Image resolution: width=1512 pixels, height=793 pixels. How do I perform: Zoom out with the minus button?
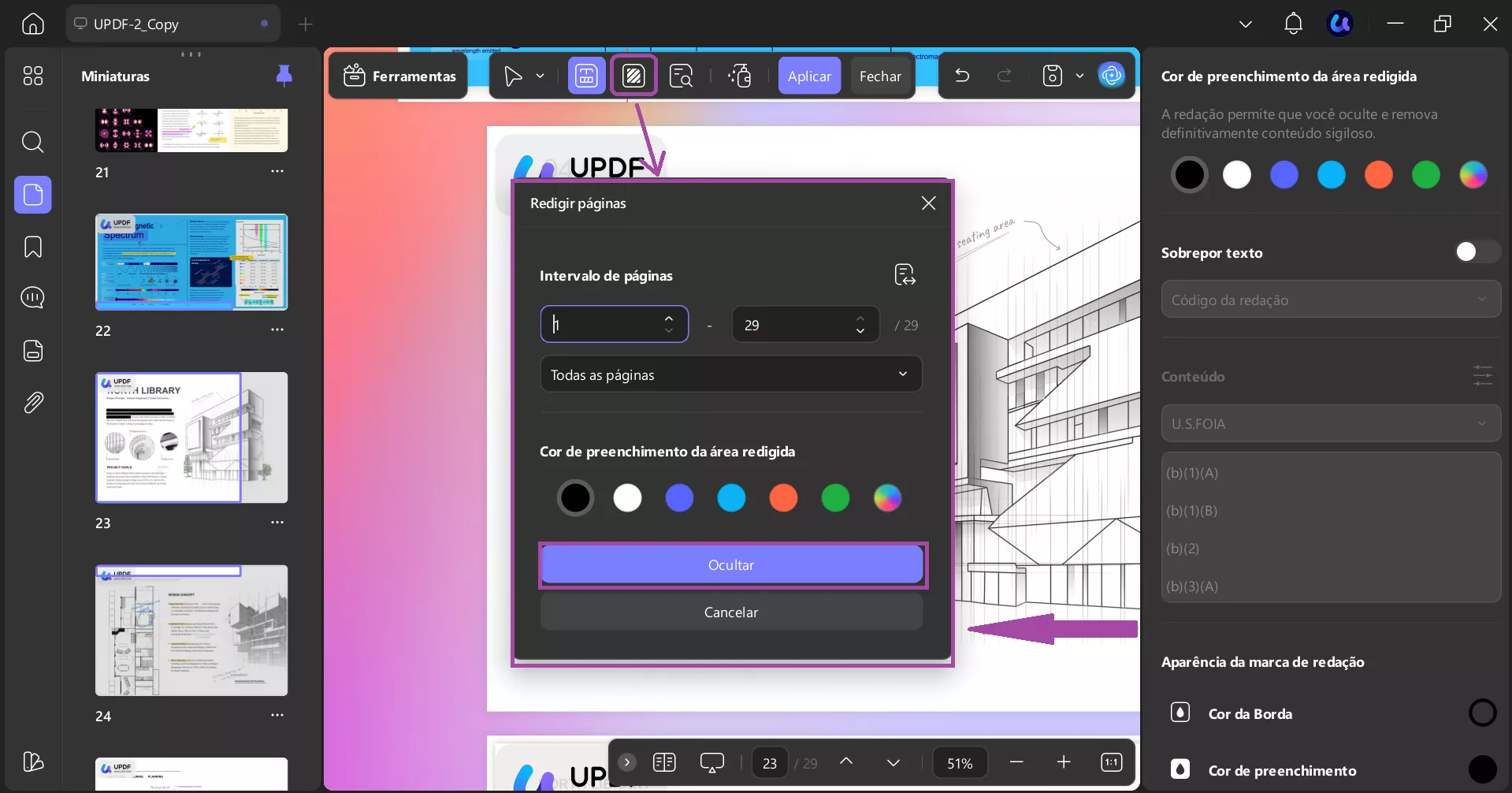pos(1016,762)
